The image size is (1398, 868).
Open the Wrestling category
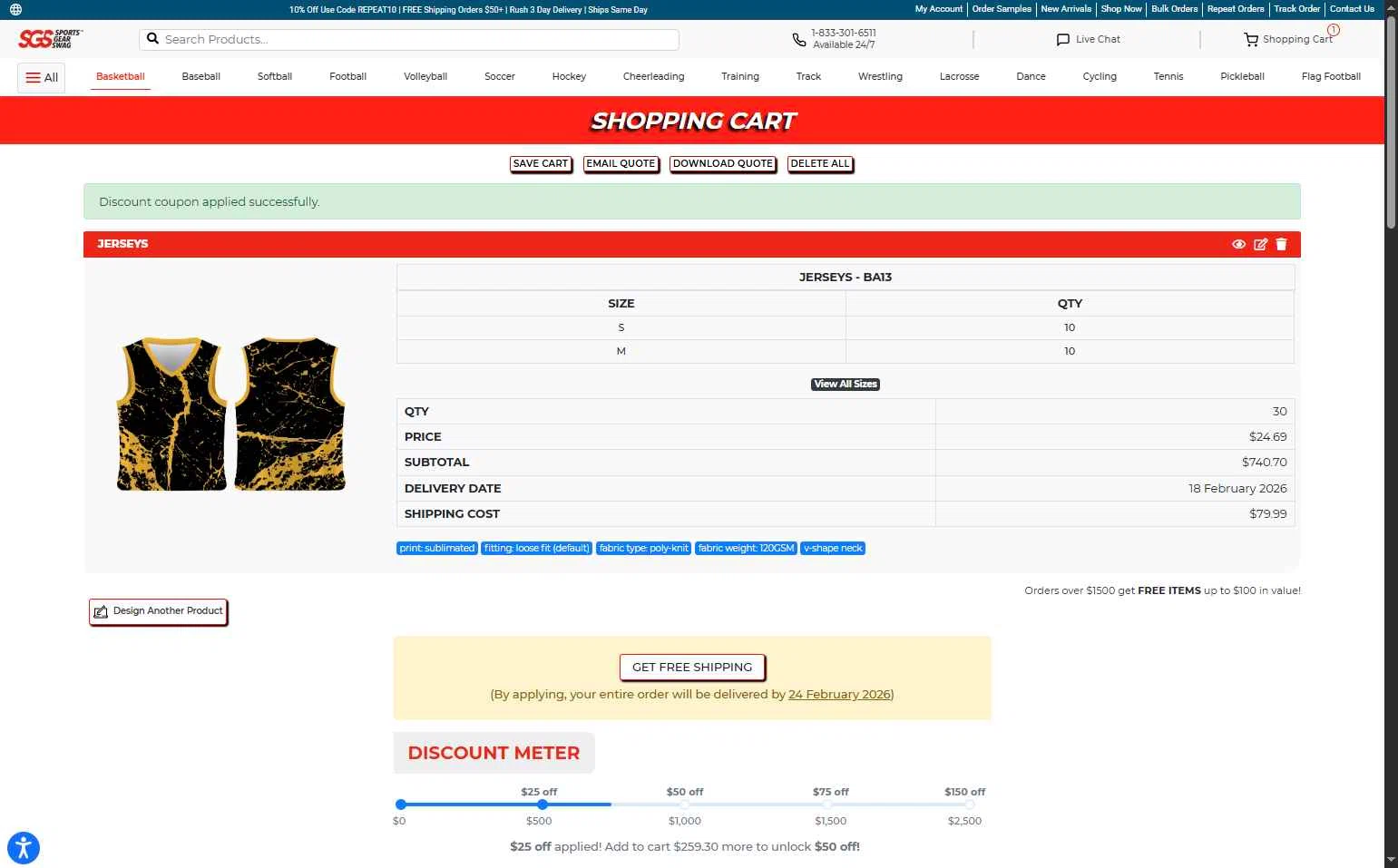click(880, 76)
